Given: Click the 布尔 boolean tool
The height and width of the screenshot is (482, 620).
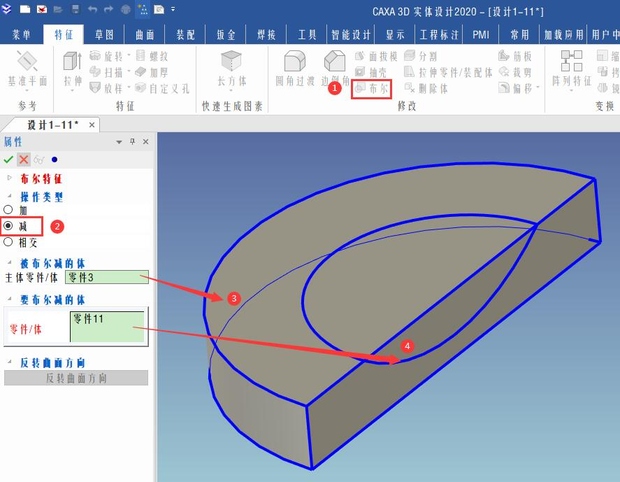Looking at the screenshot, I should [371, 89].
